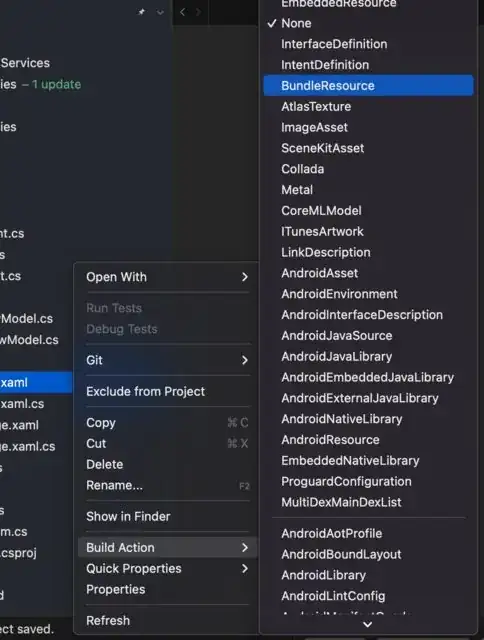484x640 pixels.
Task: Choose MultiDexMainDexList option
Action: 368,502
